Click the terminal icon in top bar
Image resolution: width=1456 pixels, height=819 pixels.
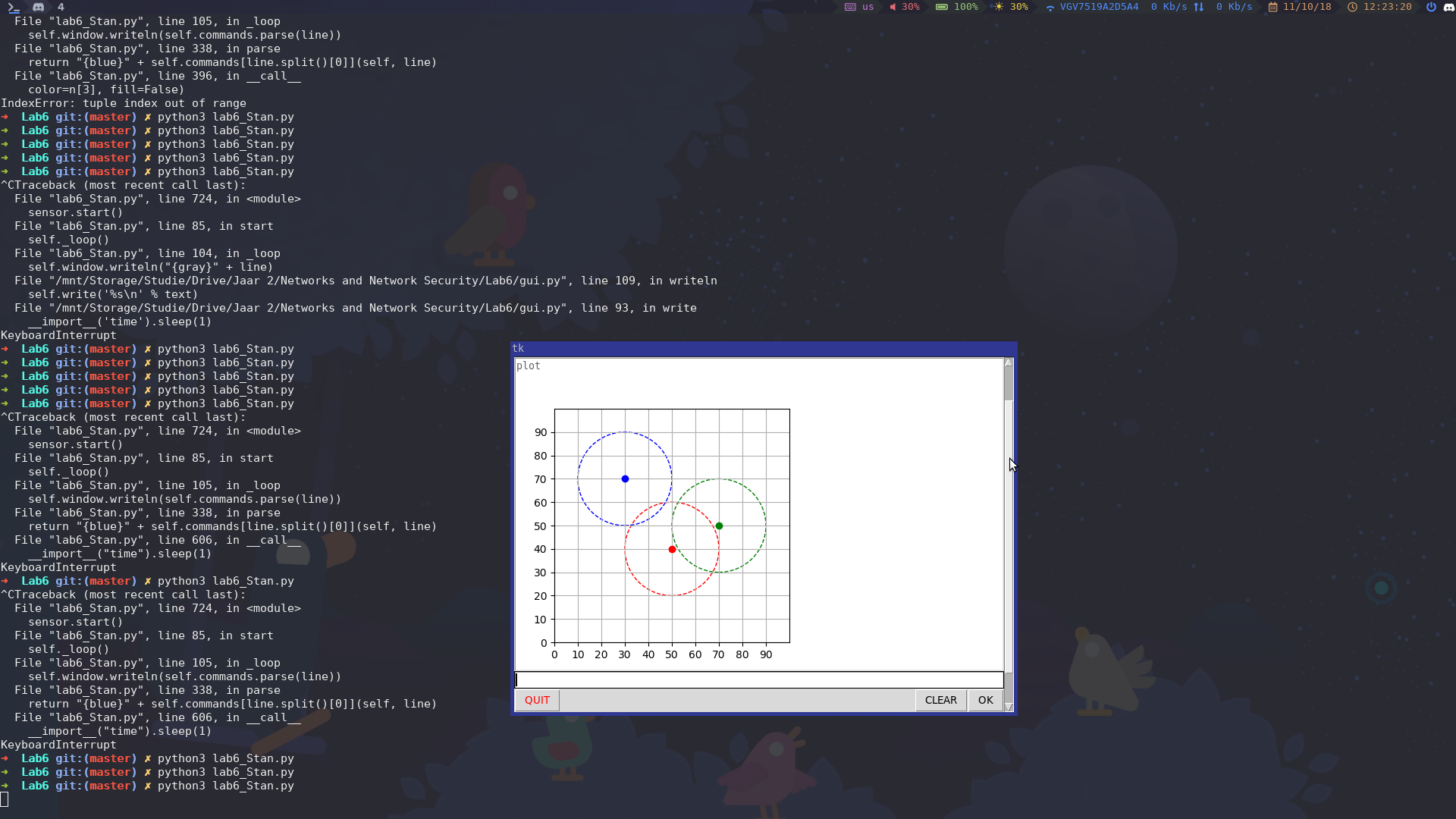14,8
